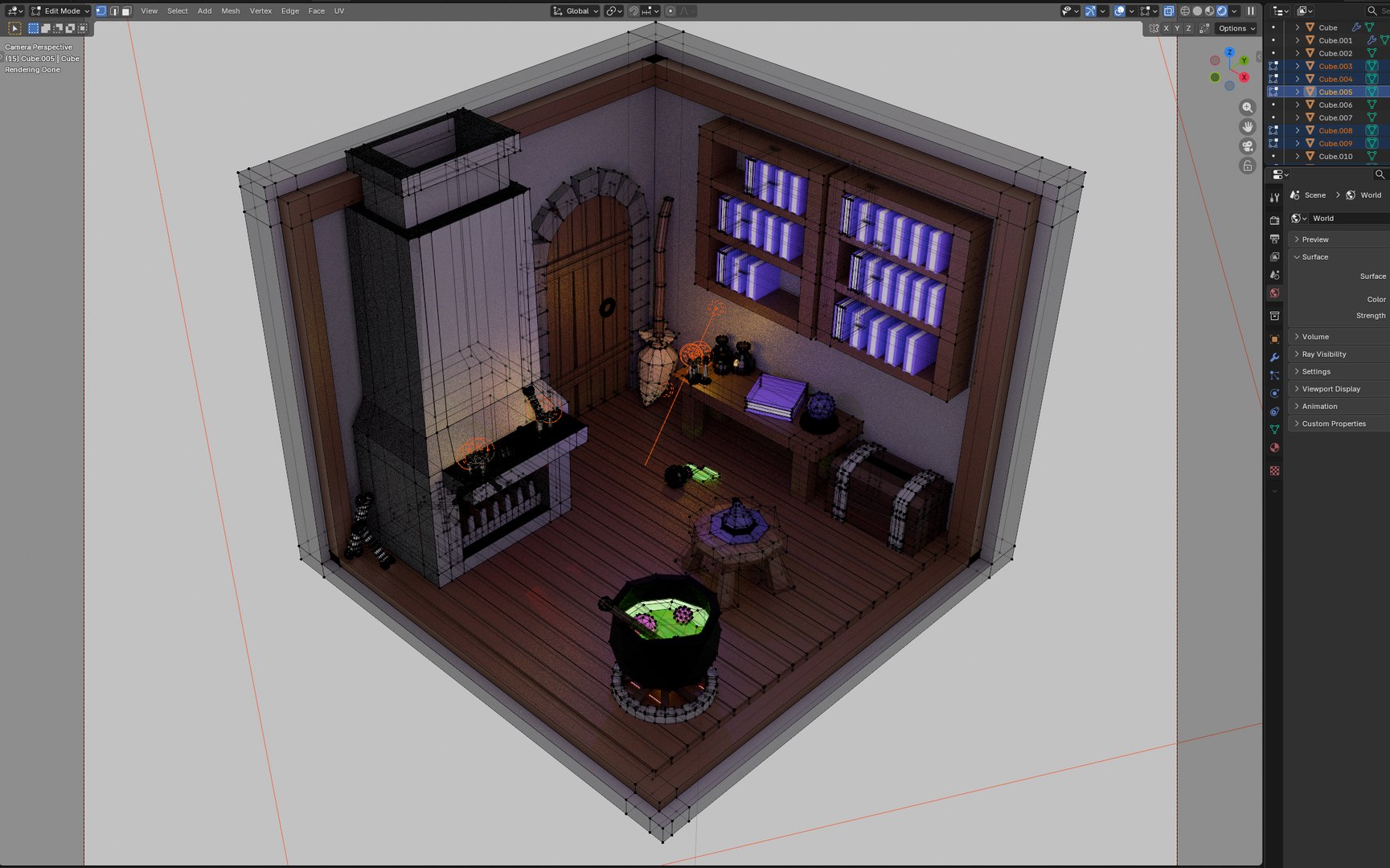
Task: Open Global transform orientation dropdown
Action: tap(576, 11)
